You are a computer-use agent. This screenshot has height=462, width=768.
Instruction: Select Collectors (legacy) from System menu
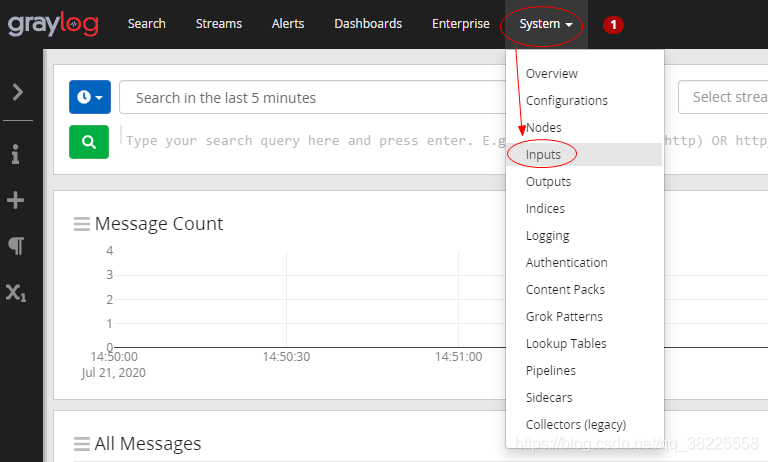[584, 424]
